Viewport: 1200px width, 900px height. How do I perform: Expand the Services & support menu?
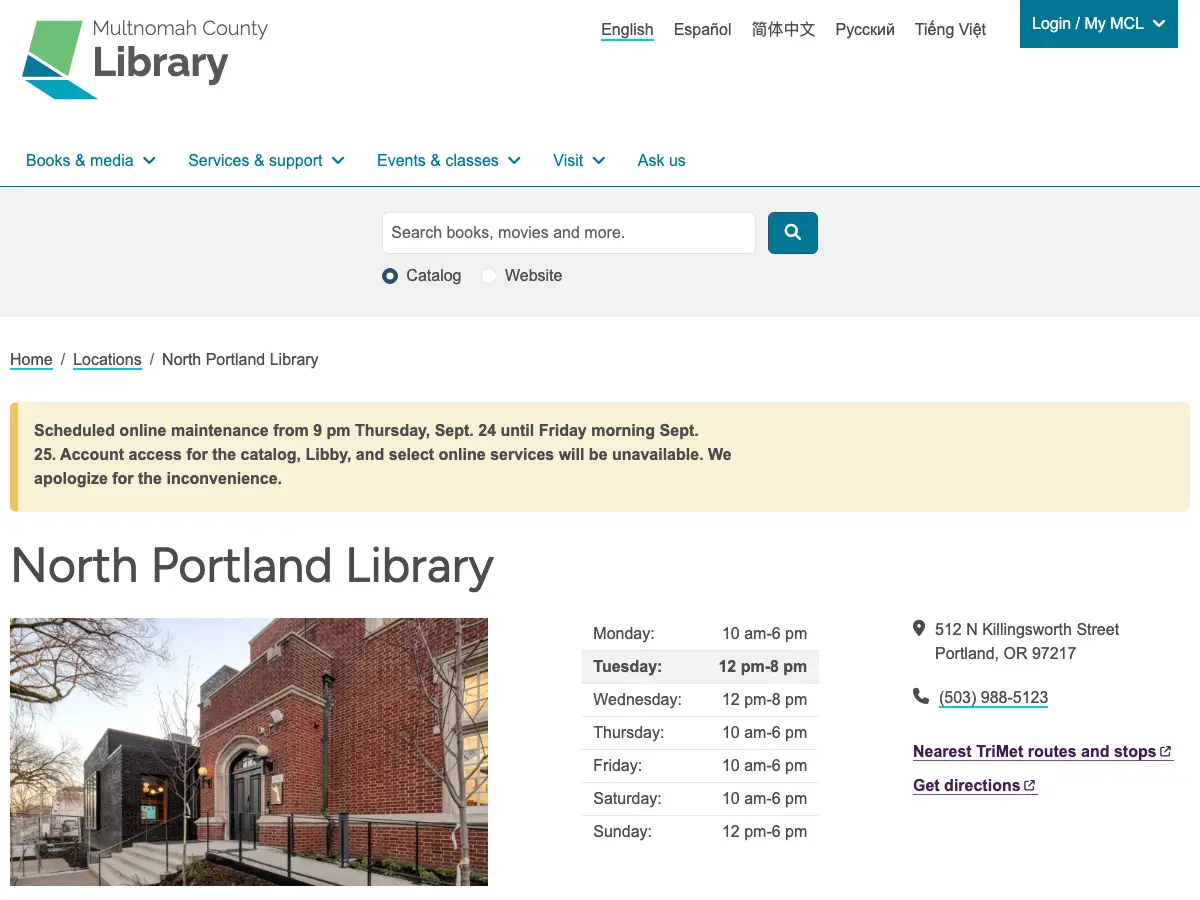266,160
